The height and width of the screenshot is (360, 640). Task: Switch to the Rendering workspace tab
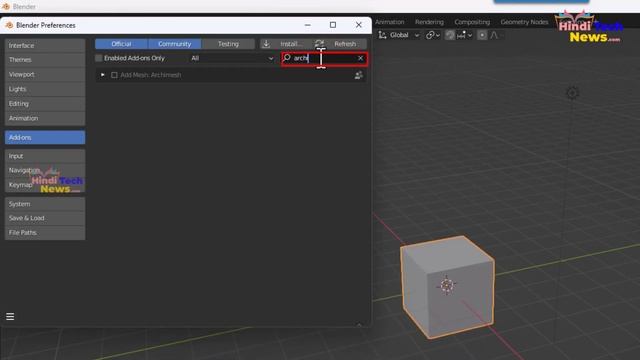[429, 22]
